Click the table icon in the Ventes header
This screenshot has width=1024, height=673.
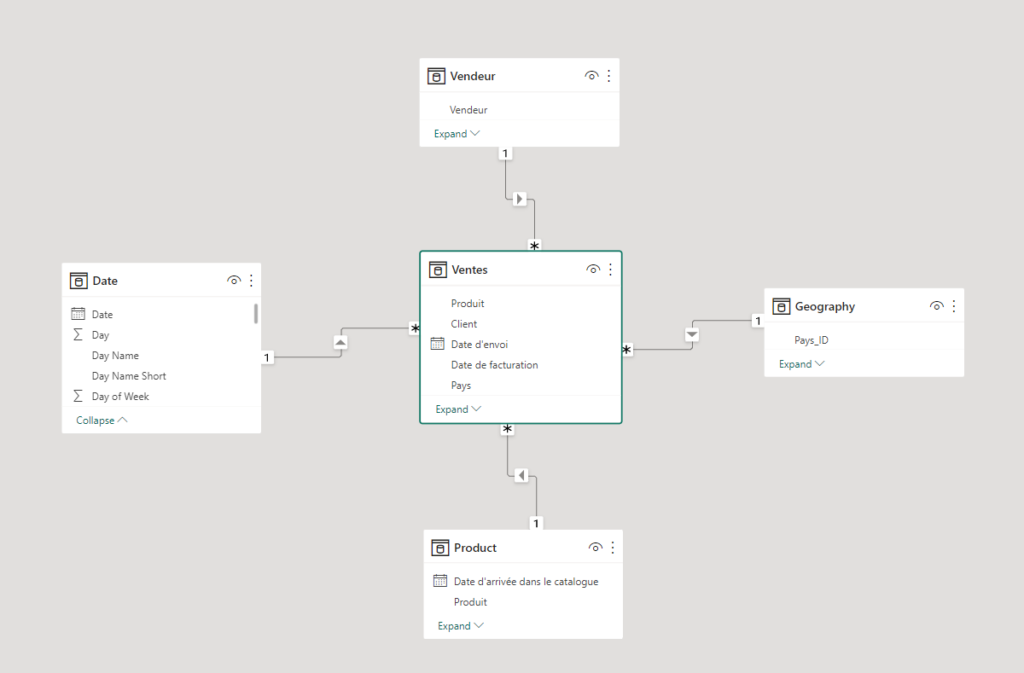click(437, 269)
